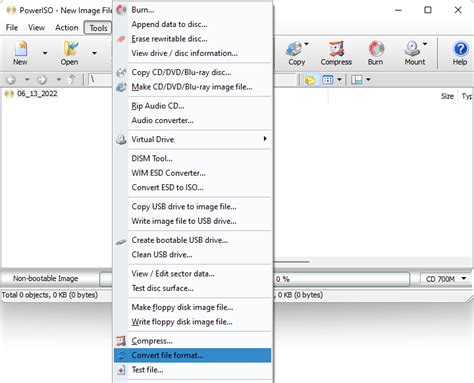This screenshot has height=383, width=474.
Task: Select Test file... menu entry
Action: (x=193, y=370)
